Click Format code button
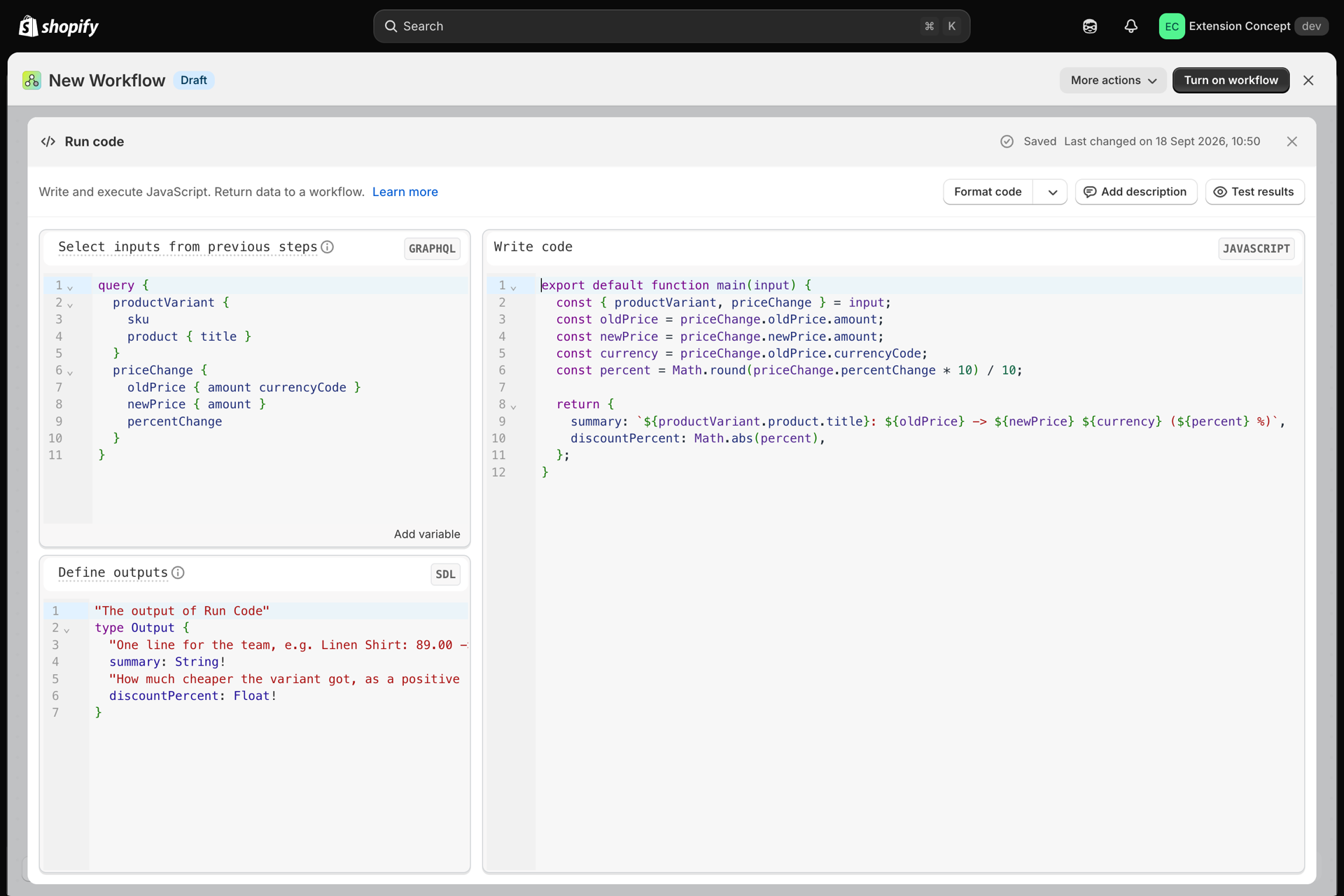 point(988,192)
